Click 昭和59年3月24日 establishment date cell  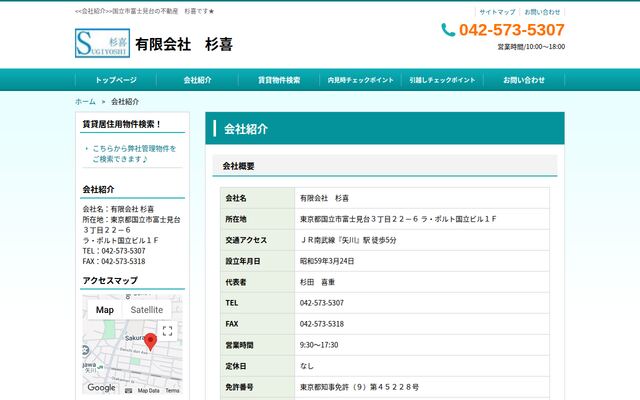pyautogui.click(x=327, y=261)
